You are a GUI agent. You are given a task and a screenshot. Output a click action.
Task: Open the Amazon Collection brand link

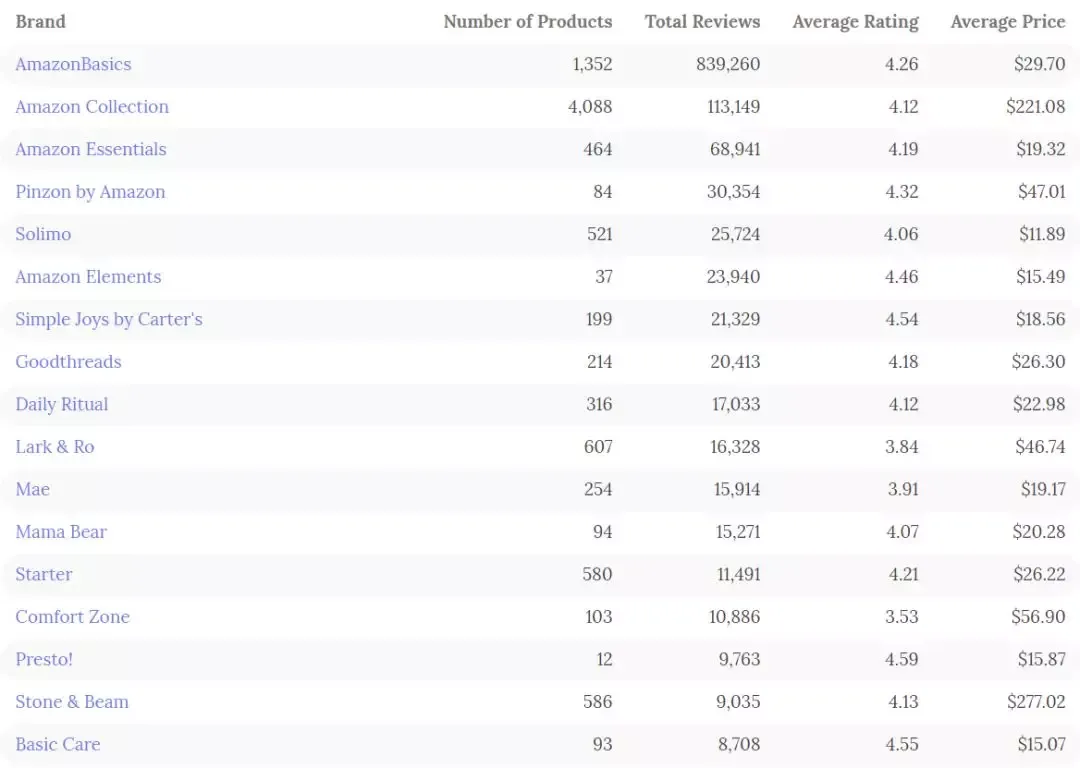[92, 107]
